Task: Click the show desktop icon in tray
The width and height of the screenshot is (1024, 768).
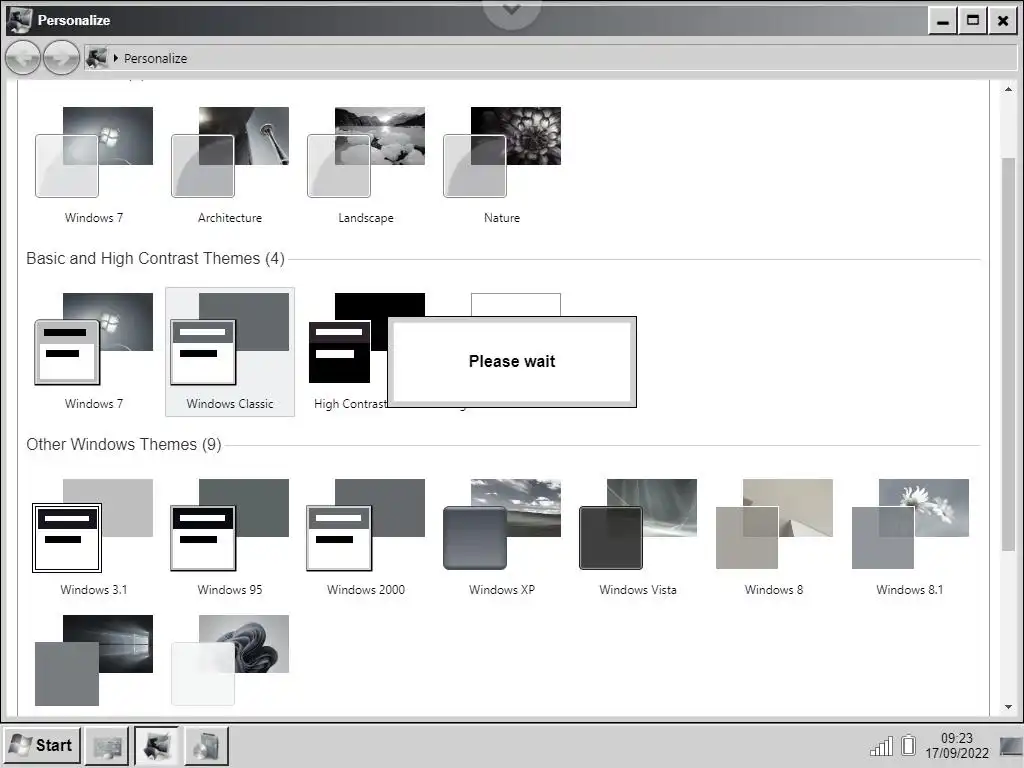Action: pyautogui.click(x=1010, y=745)
